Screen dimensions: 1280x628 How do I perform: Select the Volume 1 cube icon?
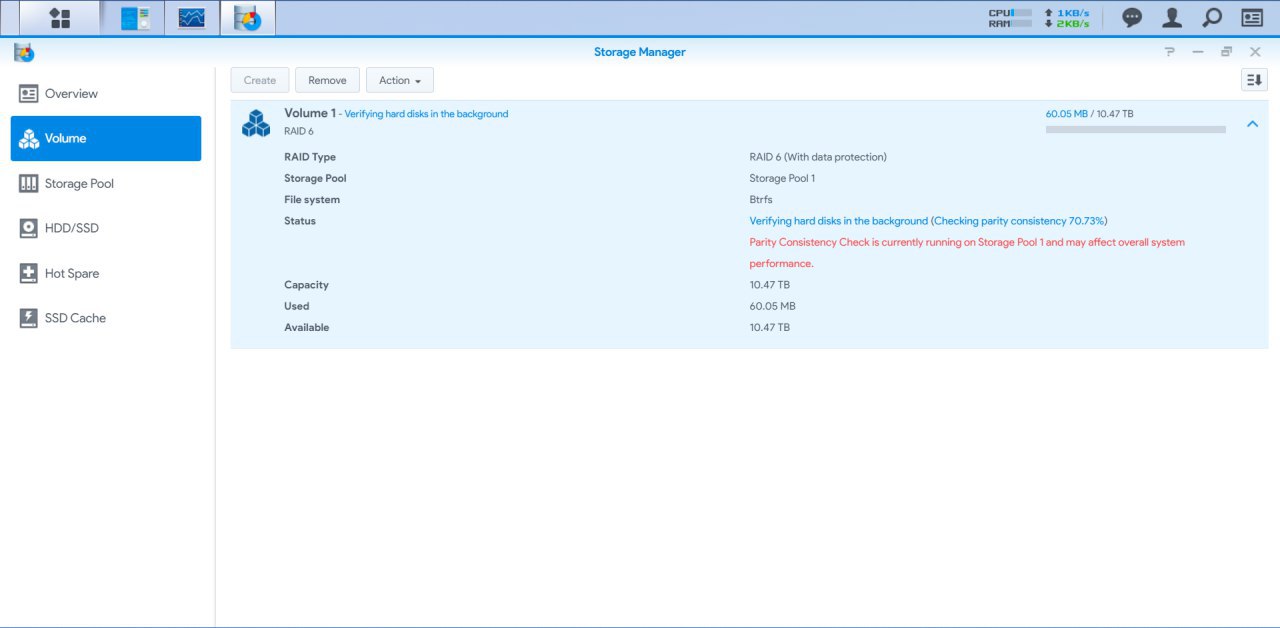tap(256, 123)
